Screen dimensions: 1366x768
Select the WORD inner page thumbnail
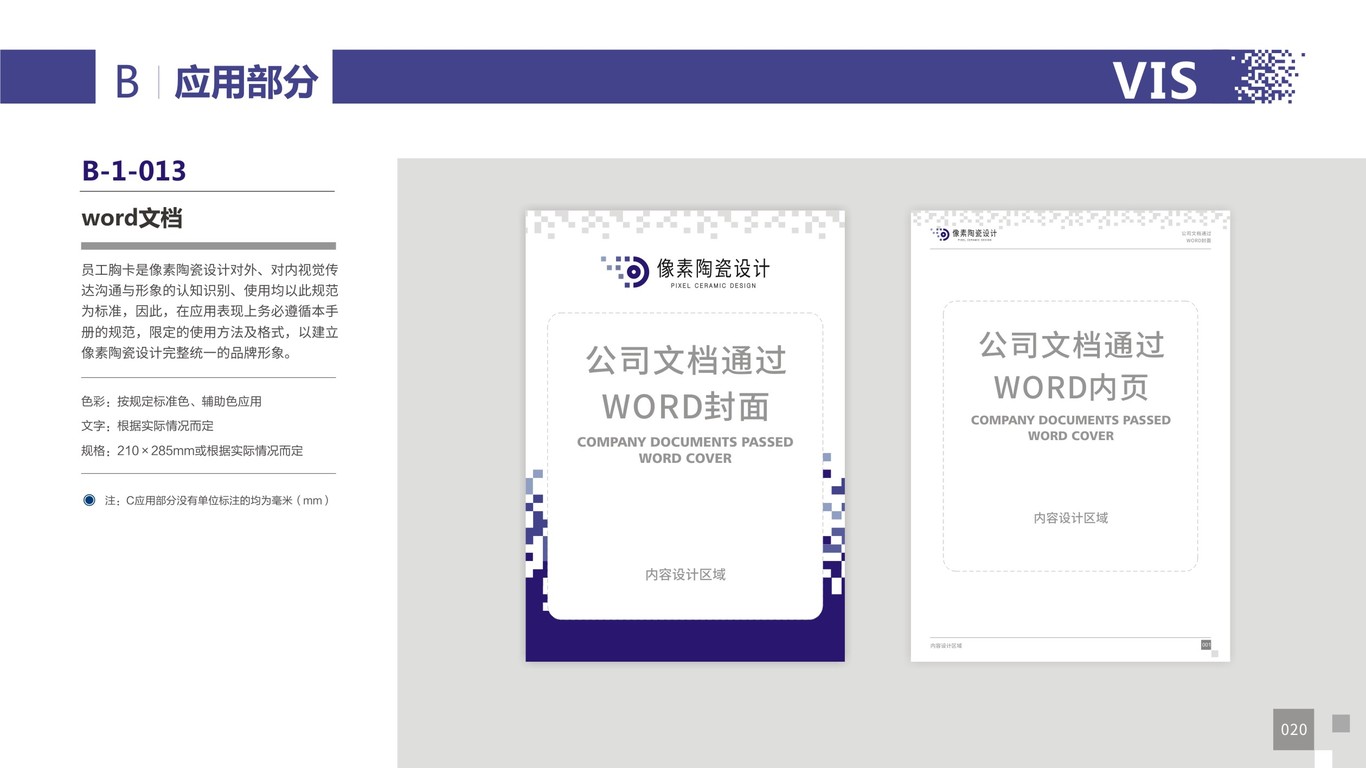1070,436
